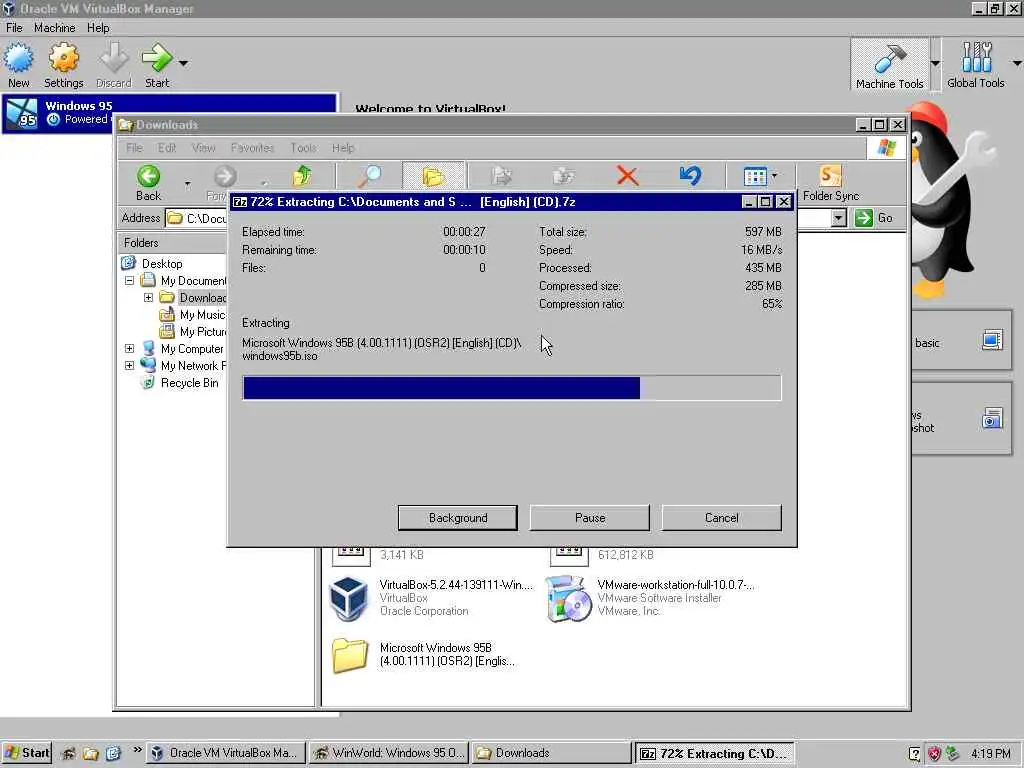1024x768 pixels.
Task: Click the folder quick launch icon
Action: click(x=90, y=753)
